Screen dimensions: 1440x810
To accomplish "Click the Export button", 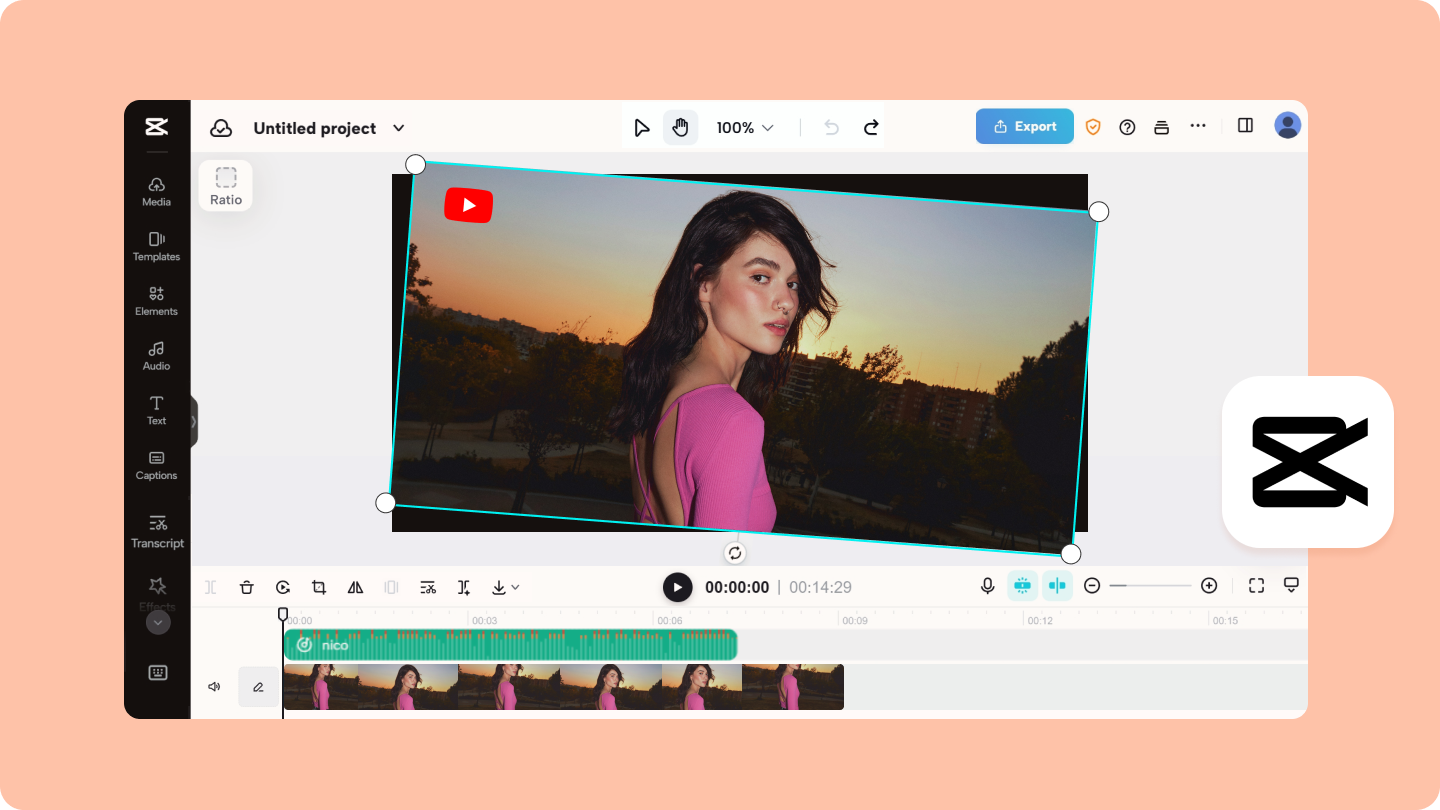I will pyautogui.click(x=1024, y=126).
